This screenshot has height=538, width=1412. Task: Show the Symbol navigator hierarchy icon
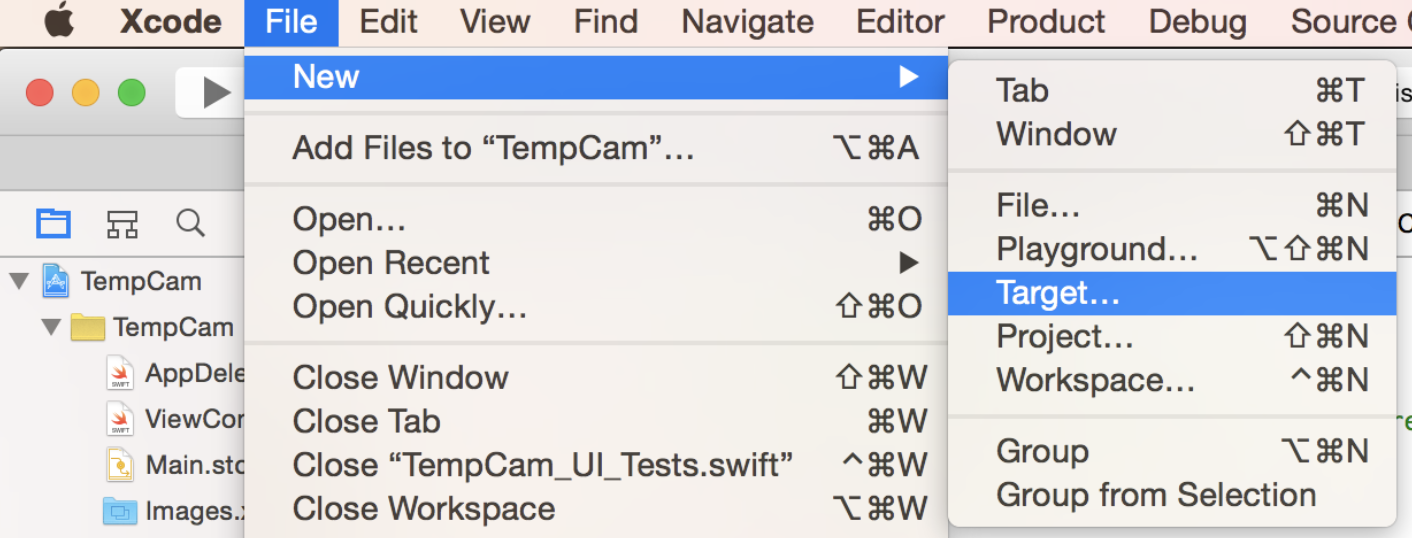pyautogui.click(x=122, y=223)
